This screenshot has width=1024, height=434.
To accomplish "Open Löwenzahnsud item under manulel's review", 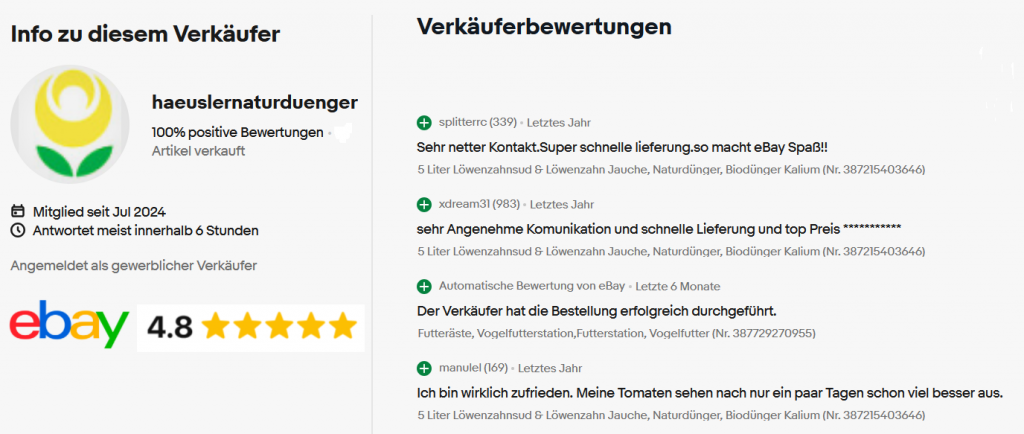I will point(670,414).
